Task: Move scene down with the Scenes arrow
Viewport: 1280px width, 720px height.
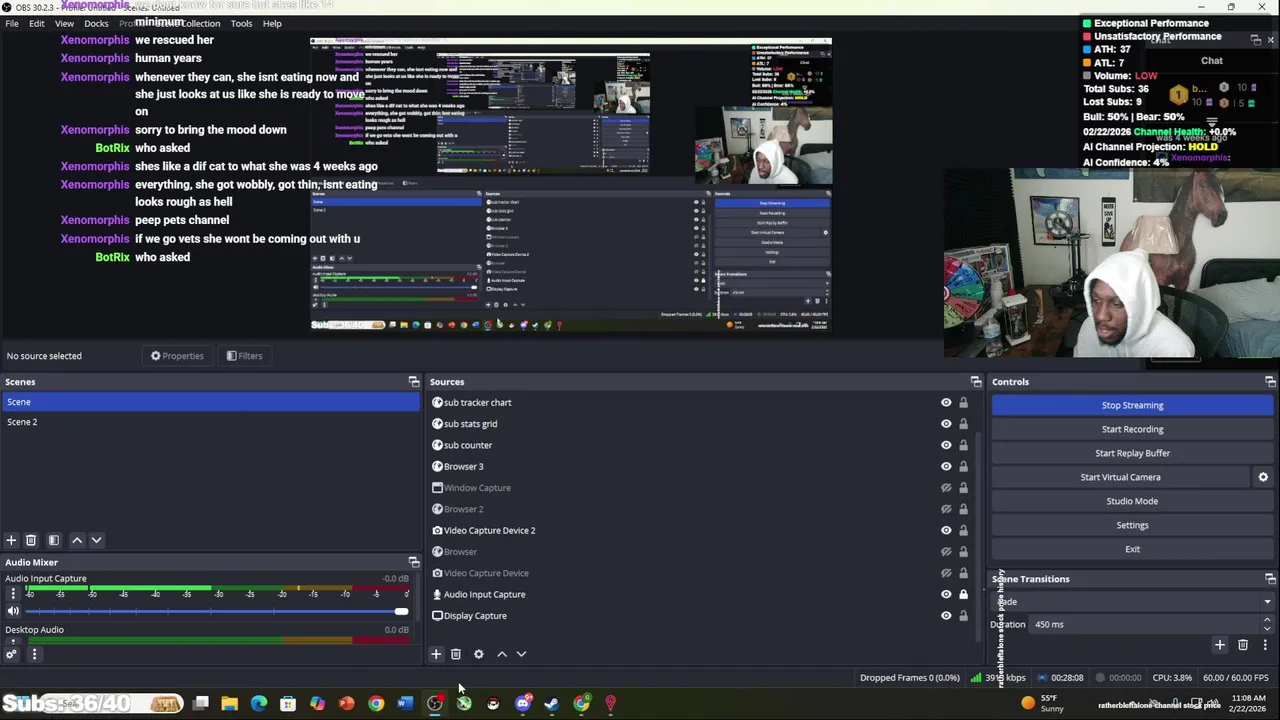Action: [97, 540]
